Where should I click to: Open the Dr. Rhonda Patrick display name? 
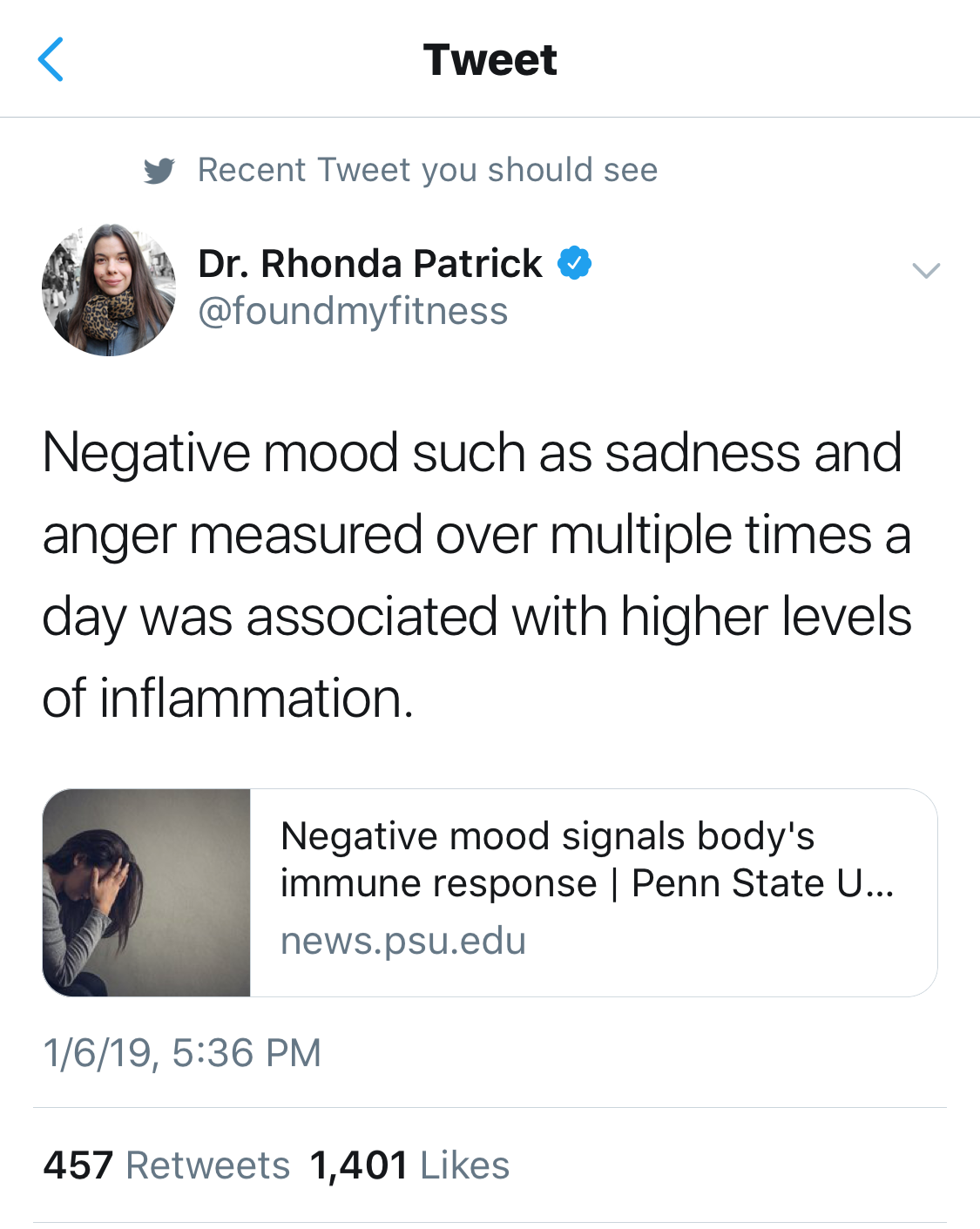point(369,263)
